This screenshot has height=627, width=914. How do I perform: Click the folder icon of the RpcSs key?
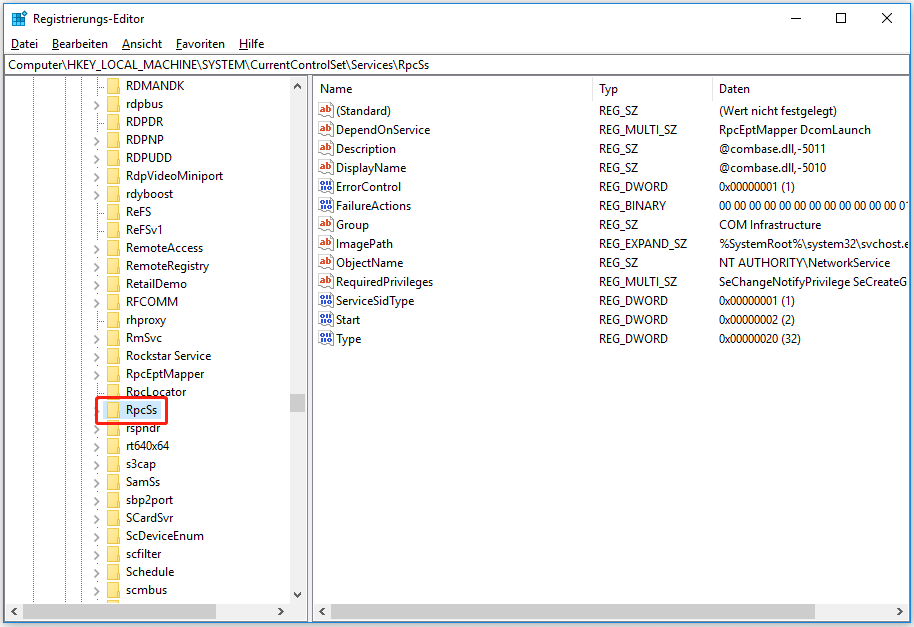tap(113, 410)
